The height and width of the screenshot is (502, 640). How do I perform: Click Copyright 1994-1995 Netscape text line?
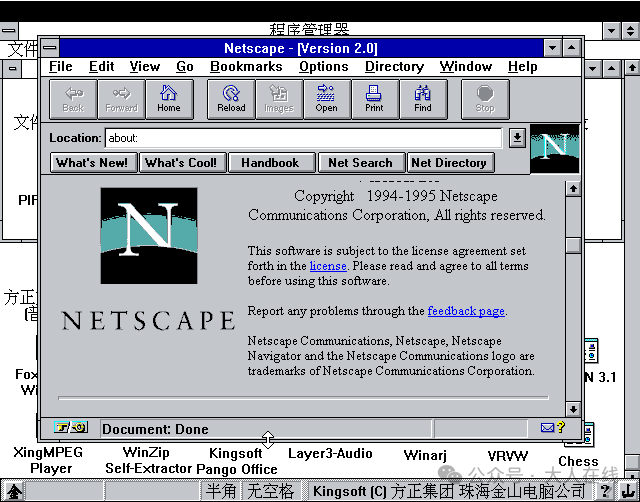[396, 196]
